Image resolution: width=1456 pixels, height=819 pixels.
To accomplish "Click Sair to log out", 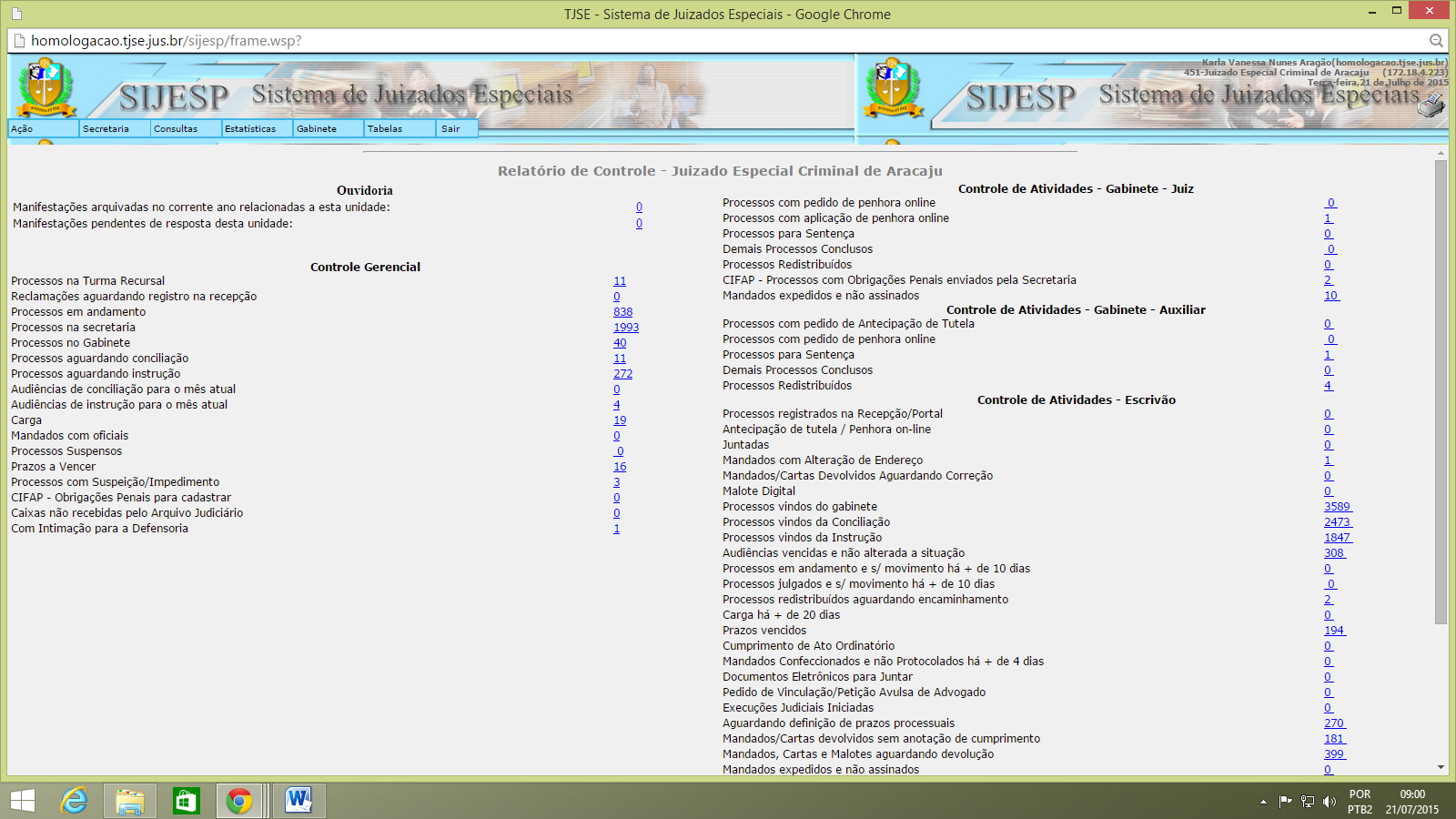I will click(x=450, y=129).
